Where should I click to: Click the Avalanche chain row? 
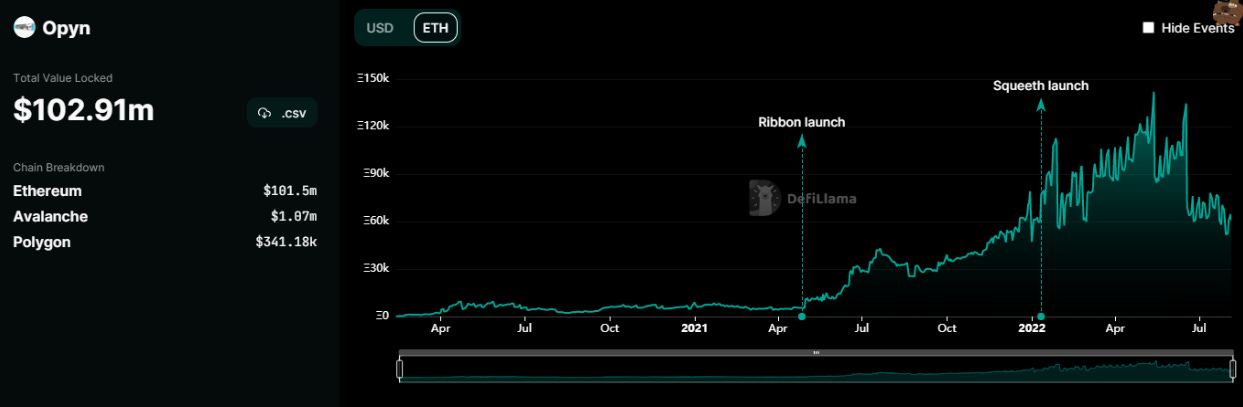(x=165, y=216)
